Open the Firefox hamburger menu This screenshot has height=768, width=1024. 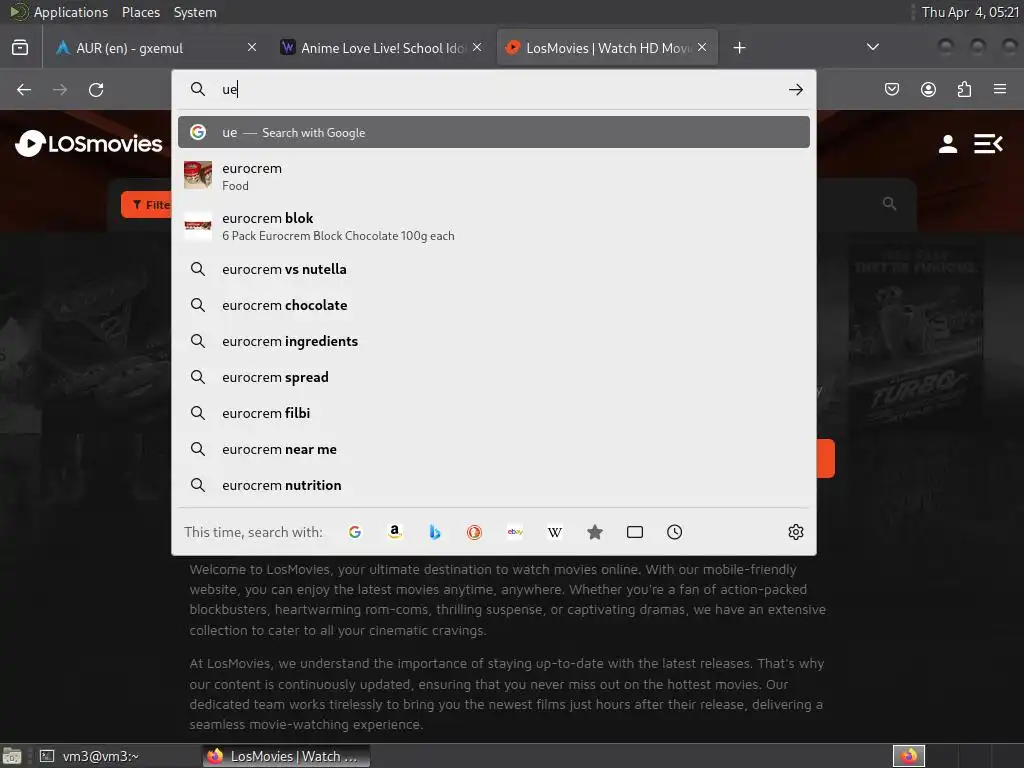[1000, 89]
